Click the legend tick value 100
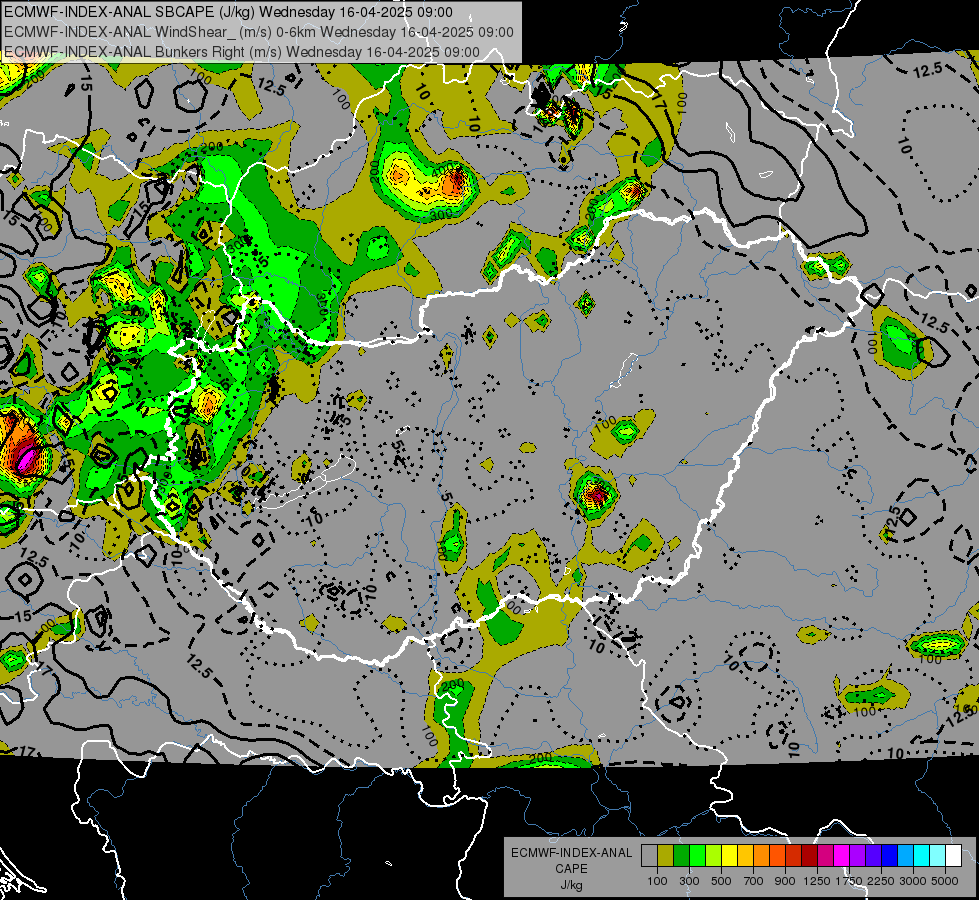This screenshot has width=979, height=900. pyautogui.click(x=657, y=881)
